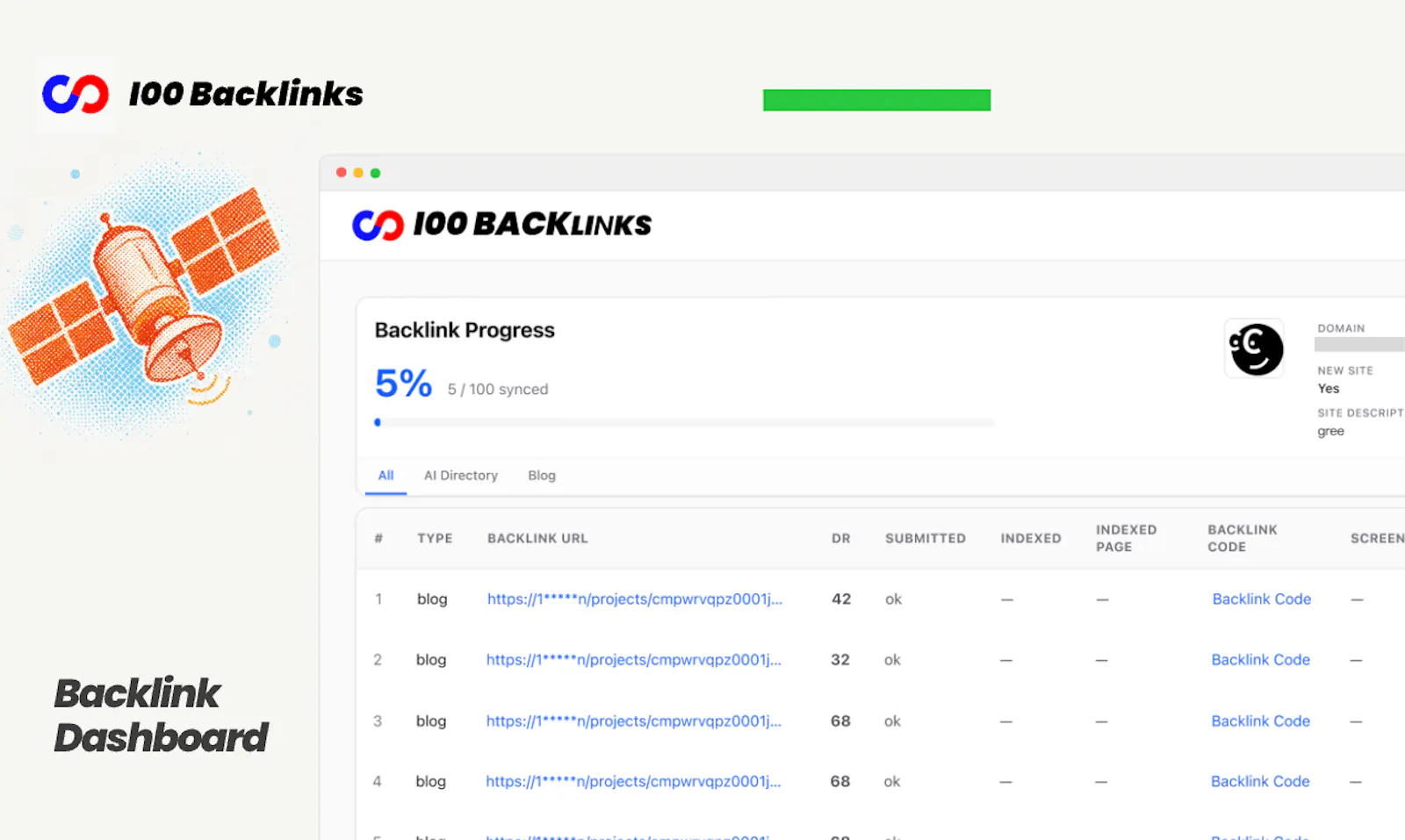Screen dimensions: 1405x840
Task: Click the yellow minimize window dot
Action: point(358,173)
